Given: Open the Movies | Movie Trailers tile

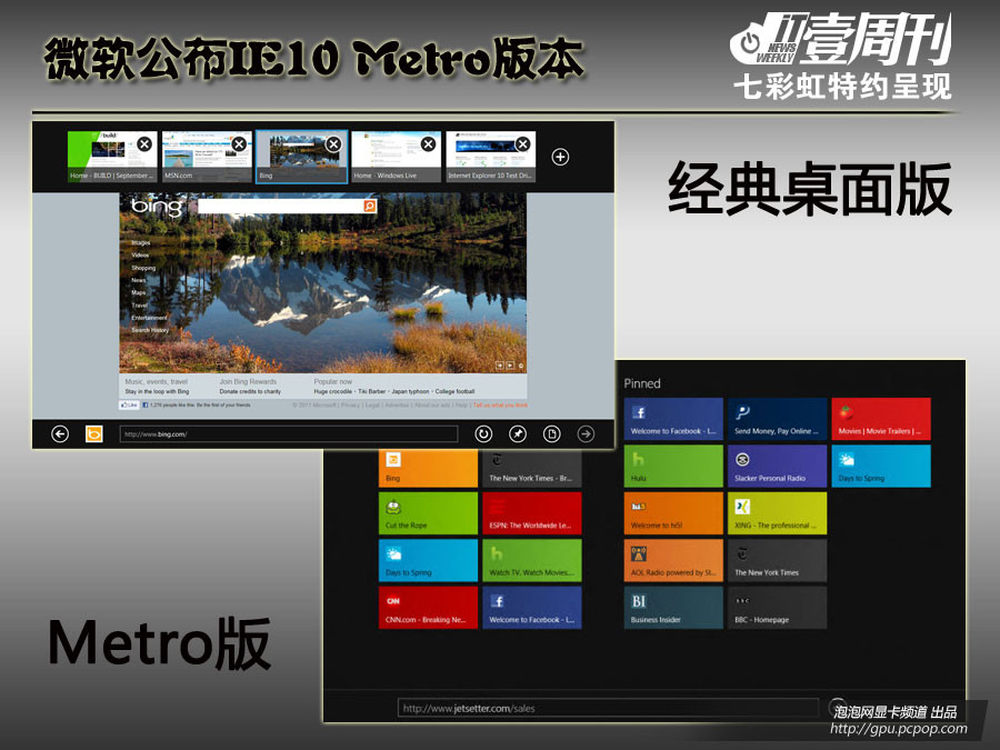Looking at the screenshot, I should point(881,419).
